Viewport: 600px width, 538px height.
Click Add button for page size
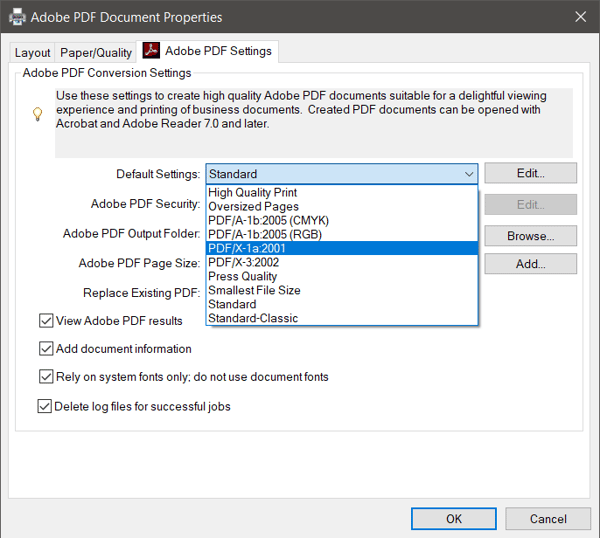pyautogui.click(x=530, y=264)
